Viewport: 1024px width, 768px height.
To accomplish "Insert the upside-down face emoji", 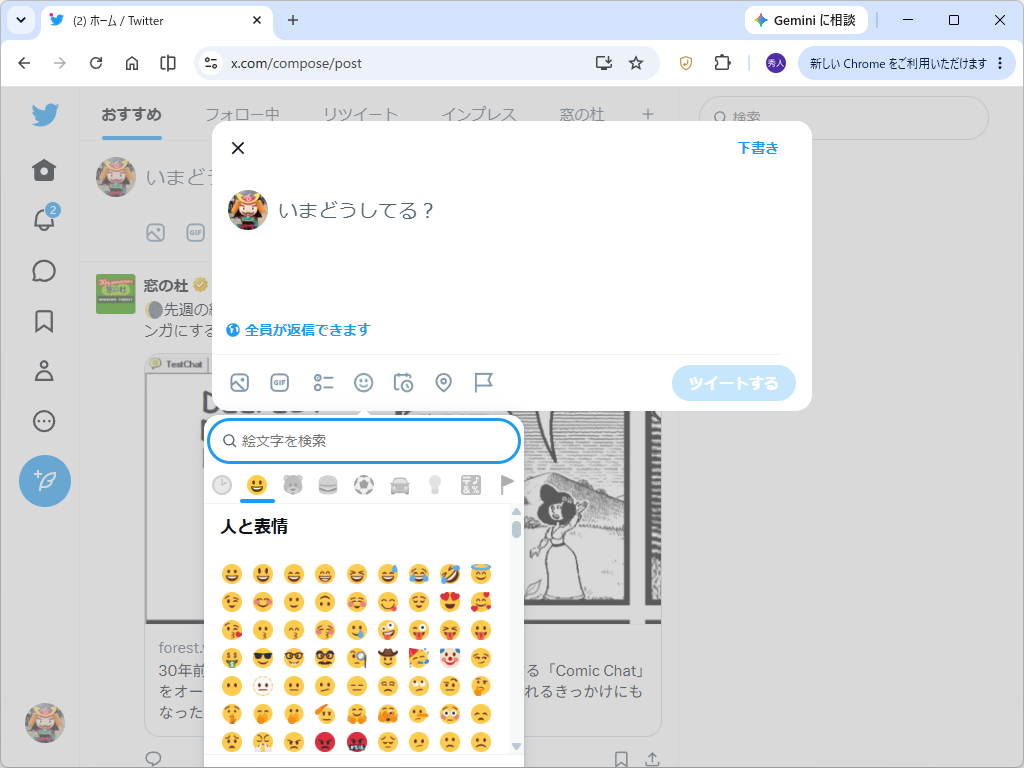I will click(325, 601).
